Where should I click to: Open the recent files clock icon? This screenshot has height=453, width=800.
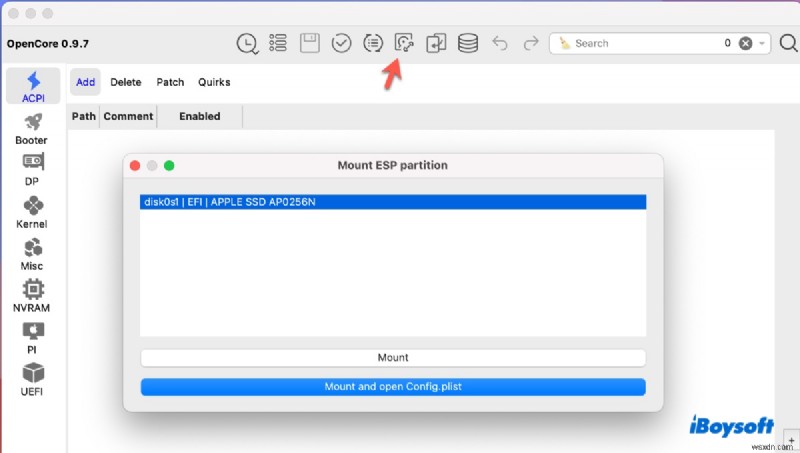click(x=247, y=43)
